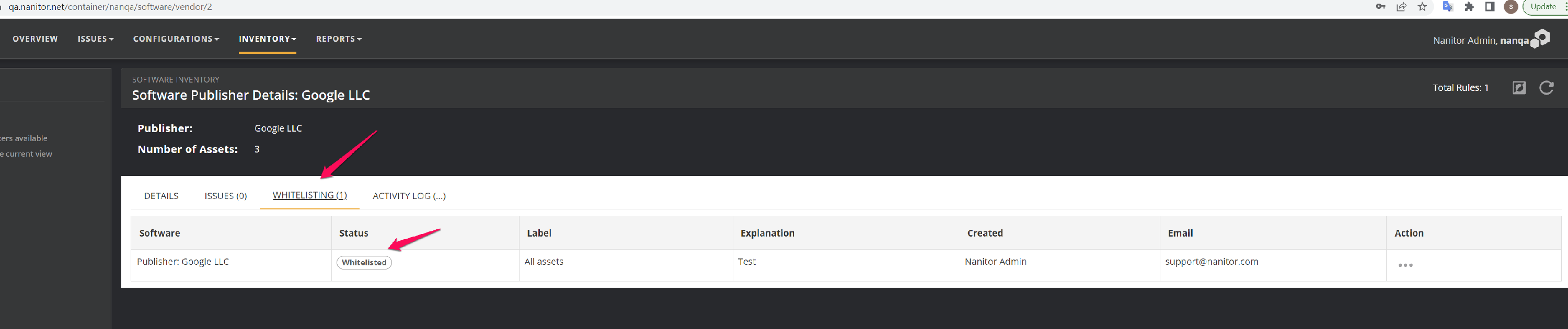The width and height of the screenshot is (1568, 329).
Task: Expand the Reports dropdown menu
Action: click(x=339, y=39)
